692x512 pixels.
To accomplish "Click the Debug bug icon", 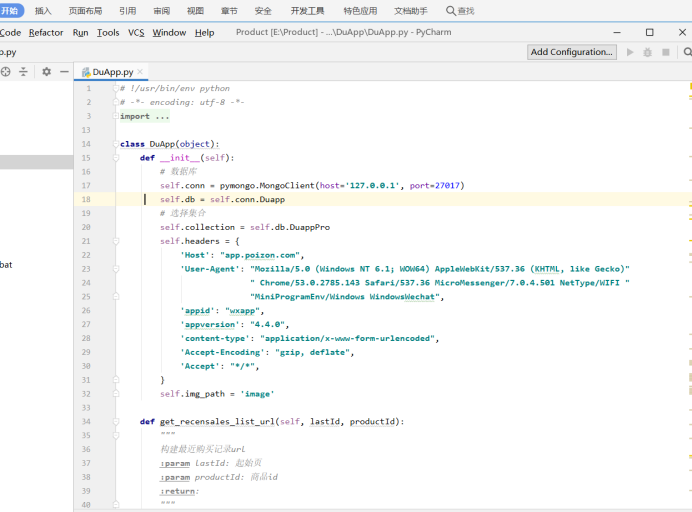I will (648, 52).
